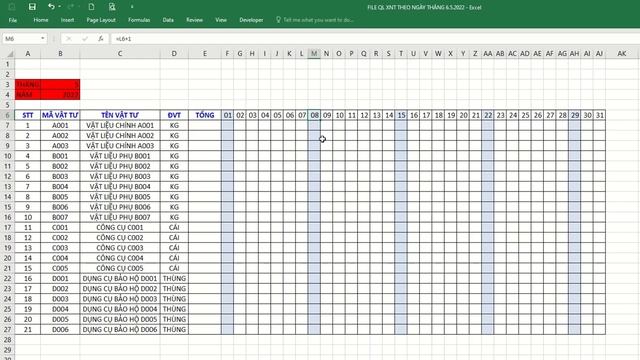Click the Save icon in Quick Access Toolbar
Viewport: 640px width, 360px height.
coord(32,7)
